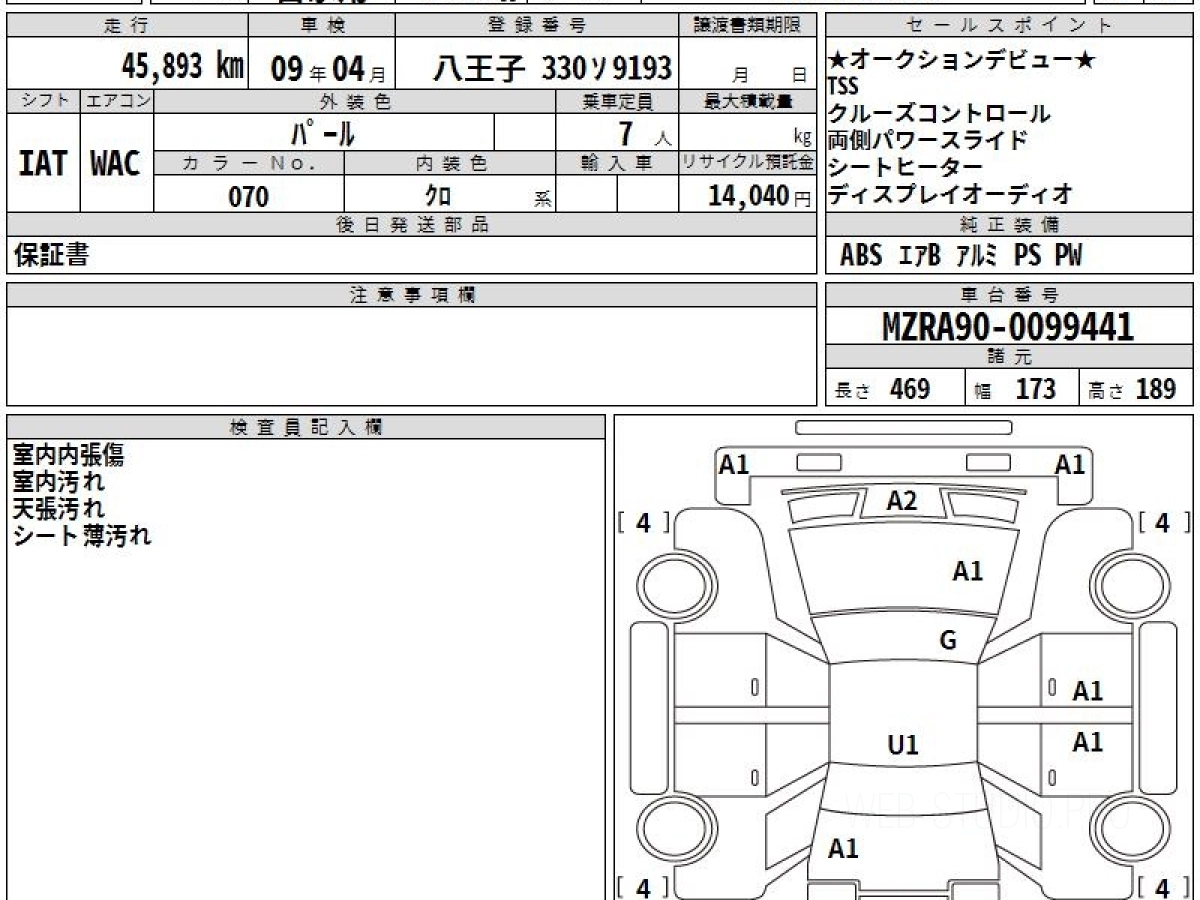Click the height value 高さ 189

tap(1133, 389)
